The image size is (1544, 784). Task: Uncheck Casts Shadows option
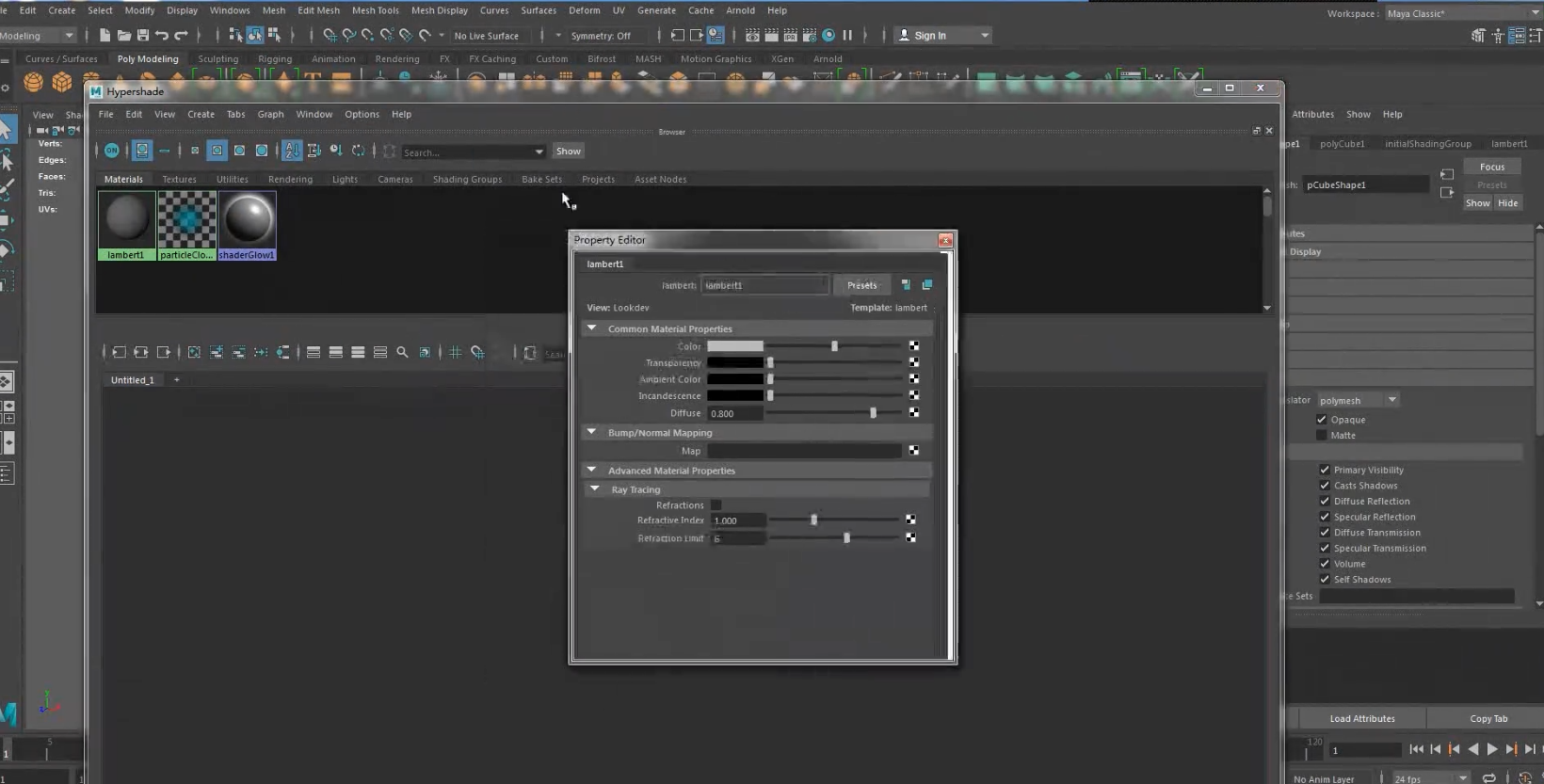click(x=1325, y=486)
